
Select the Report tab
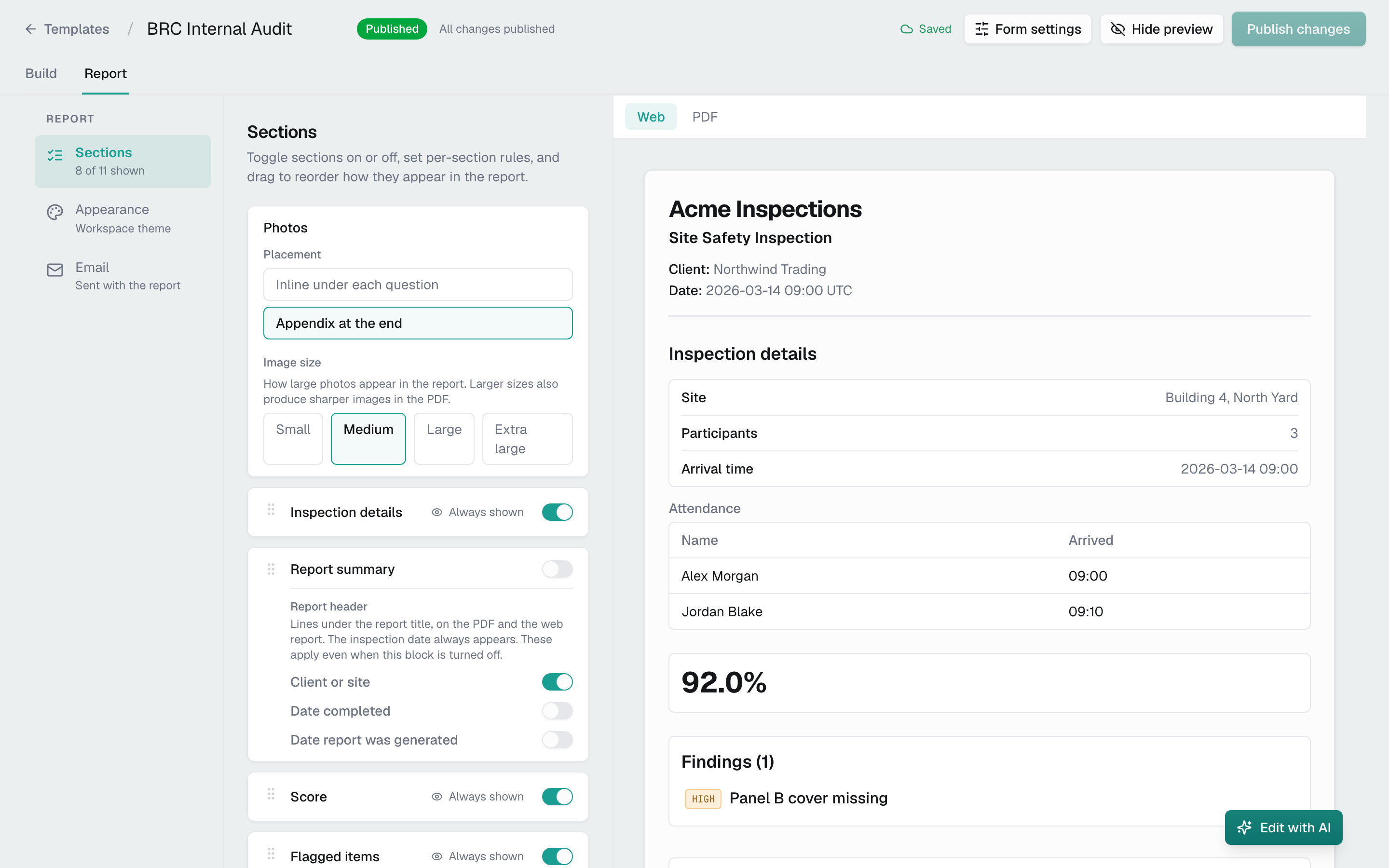106,73
